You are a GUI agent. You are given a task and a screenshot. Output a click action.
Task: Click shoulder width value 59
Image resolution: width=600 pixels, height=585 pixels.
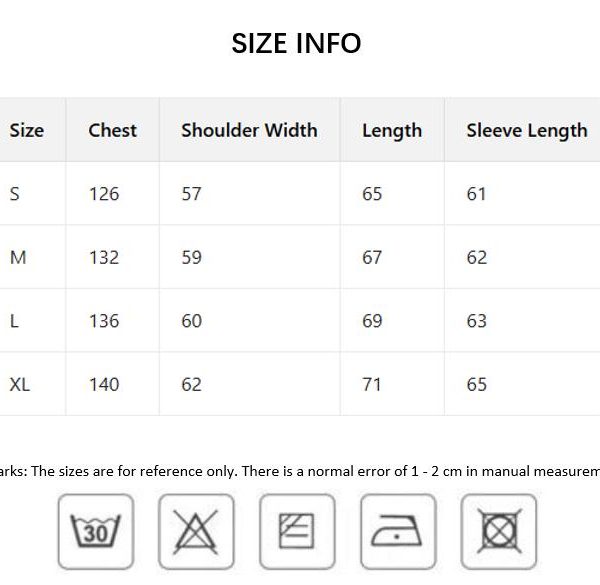tap(191, 257)
